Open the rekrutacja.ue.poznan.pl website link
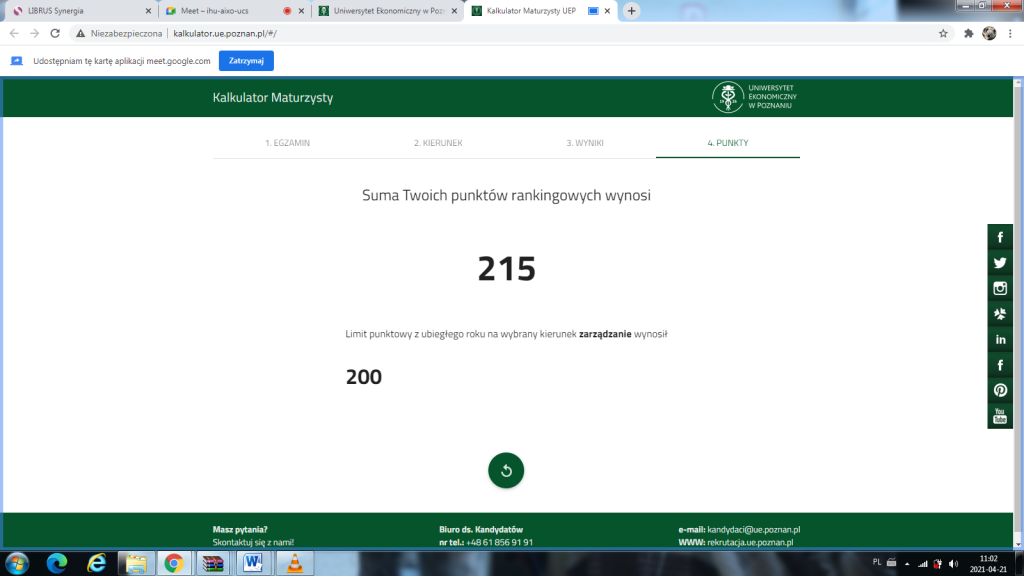The height and width of the screenshot is (576, 1024). [750, 542]
